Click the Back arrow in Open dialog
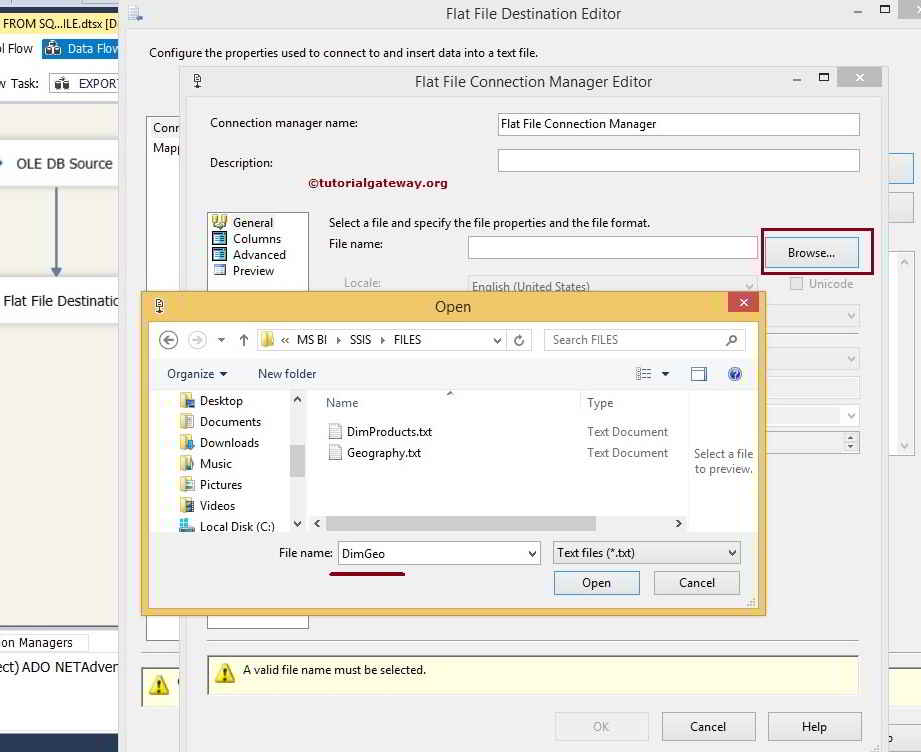The width and height of the screenshot is (921, 752). (169, 340)
